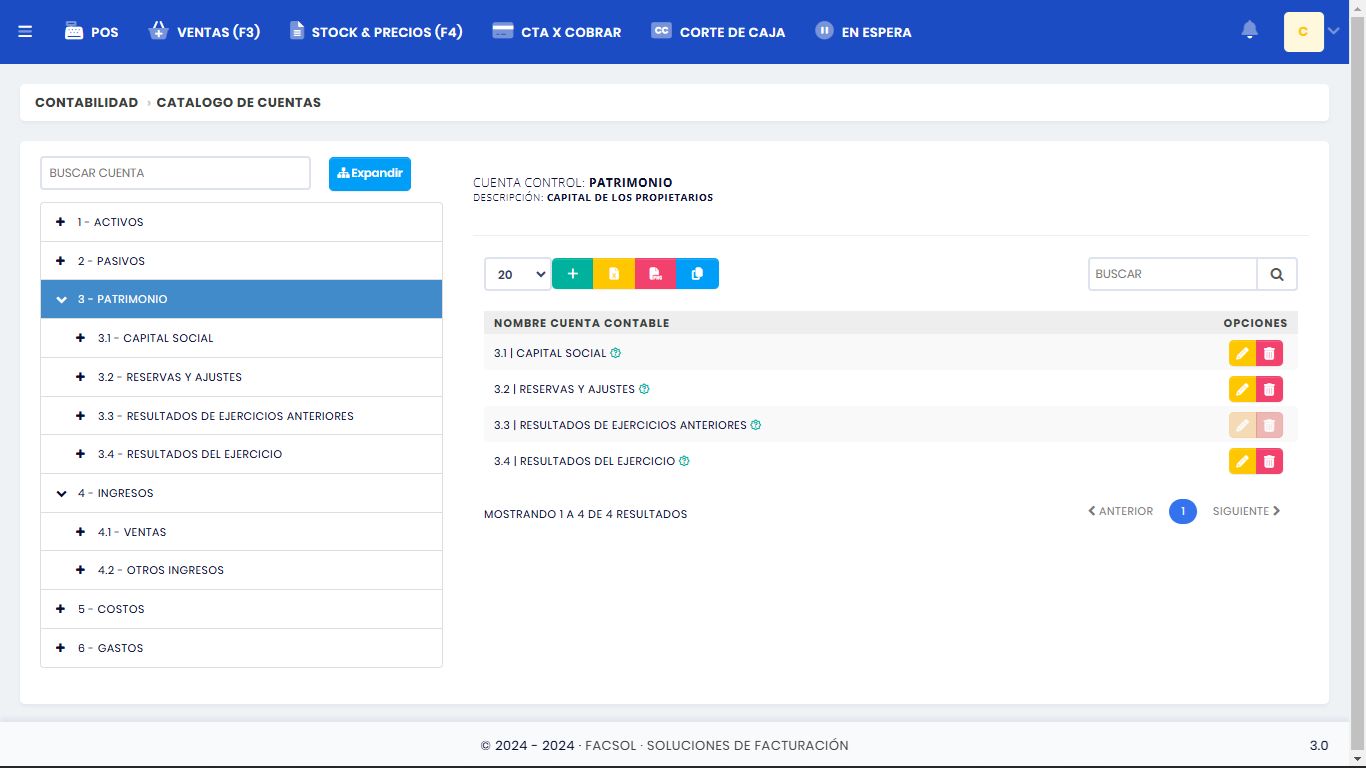Open the hamburger sidebar menu
Image resolution: width=1366 pixels, height=768 pixels.
(25, 32)
